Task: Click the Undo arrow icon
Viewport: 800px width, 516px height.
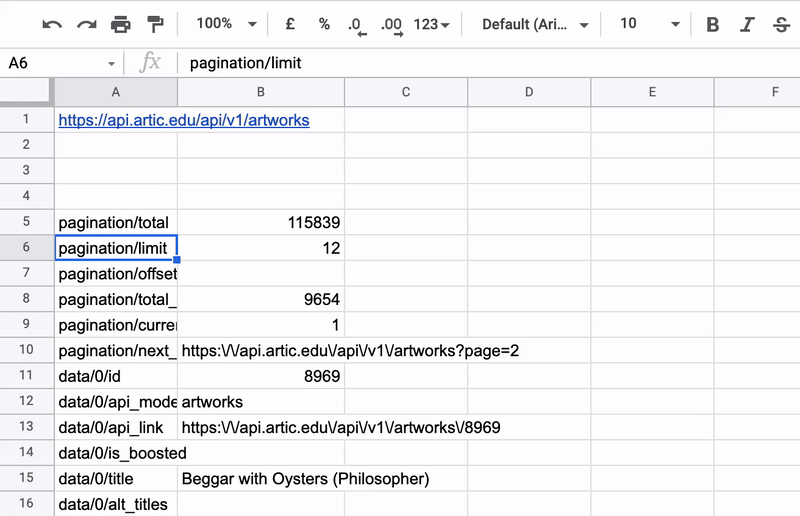Action: pos(52,24)
